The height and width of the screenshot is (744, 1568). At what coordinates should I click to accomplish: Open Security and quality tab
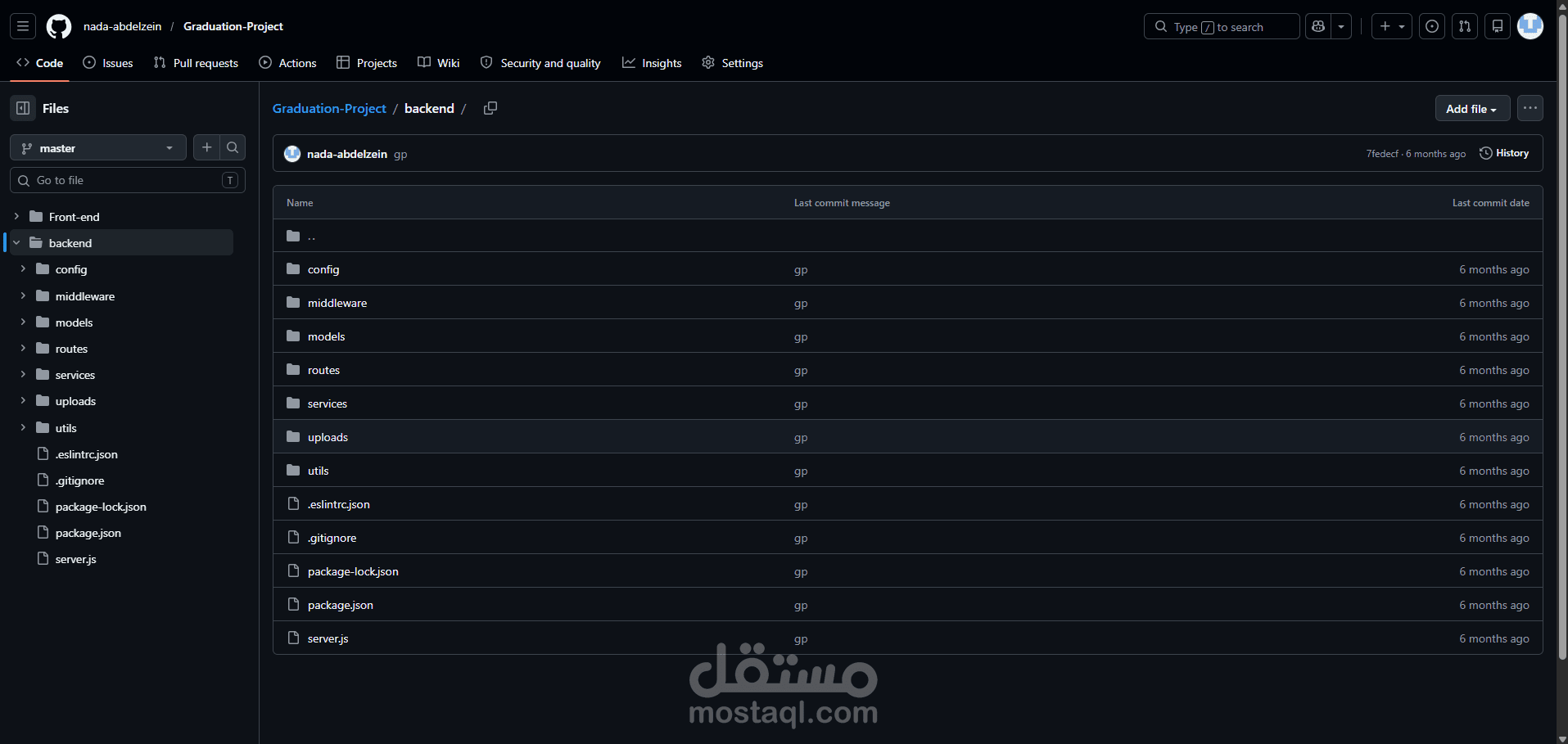540,63
